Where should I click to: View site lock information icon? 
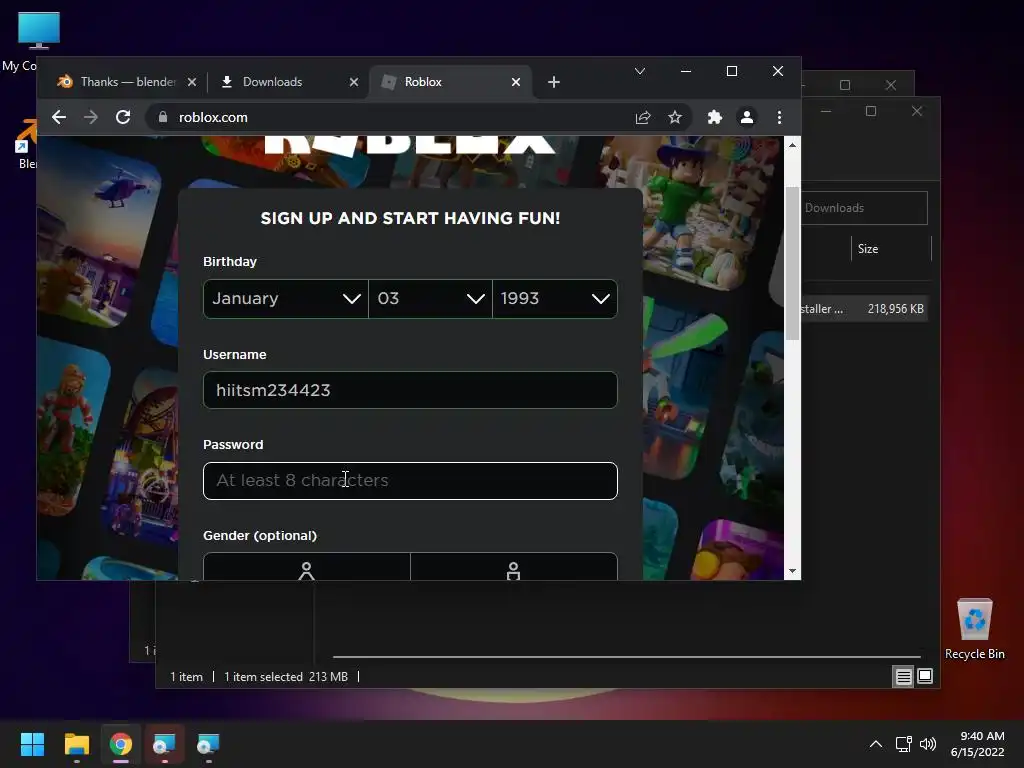(x=163, y=117)
